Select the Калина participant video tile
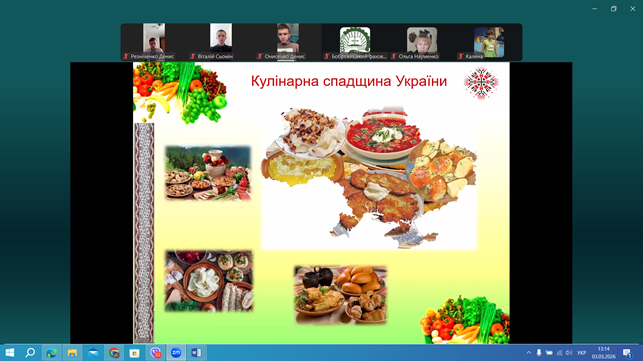 click(489, 42)
